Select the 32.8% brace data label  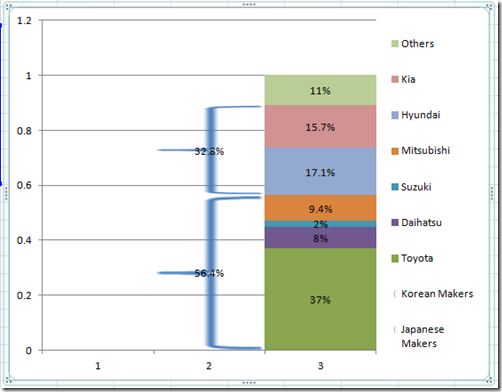pos(209,151)
